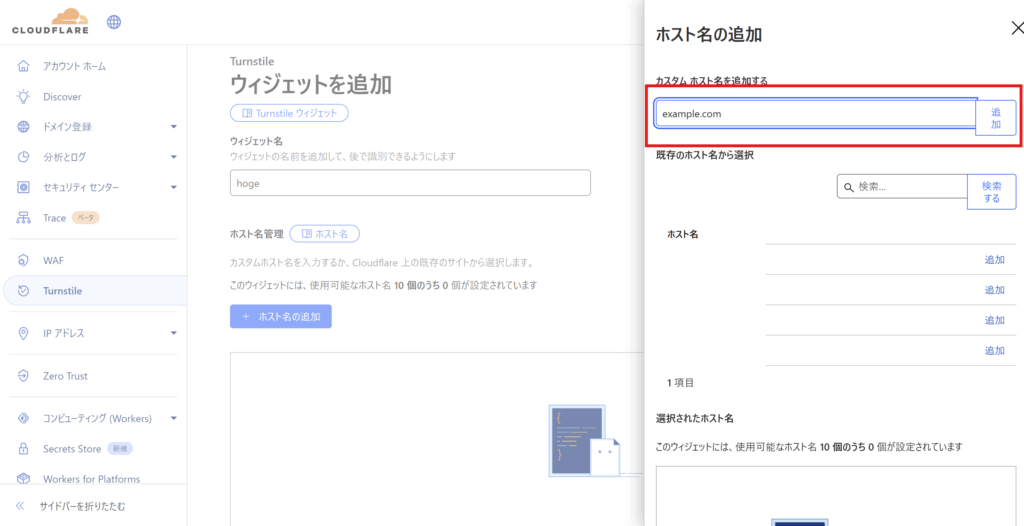Click the 分析とログ chart icon
Viewport: 1024px width, 526px height.
pos(24,157)
